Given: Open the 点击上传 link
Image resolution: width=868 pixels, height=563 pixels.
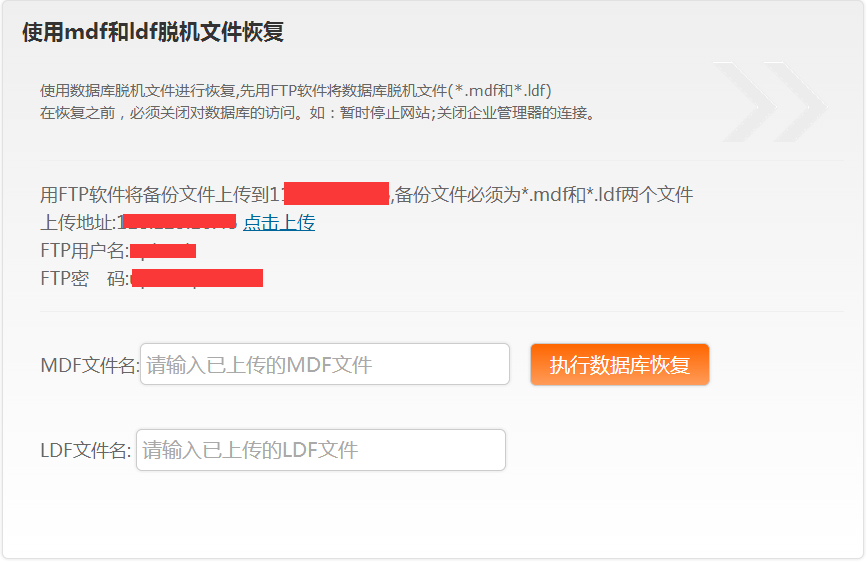Looking at the screenshot, I should click(x=279, y=223).
